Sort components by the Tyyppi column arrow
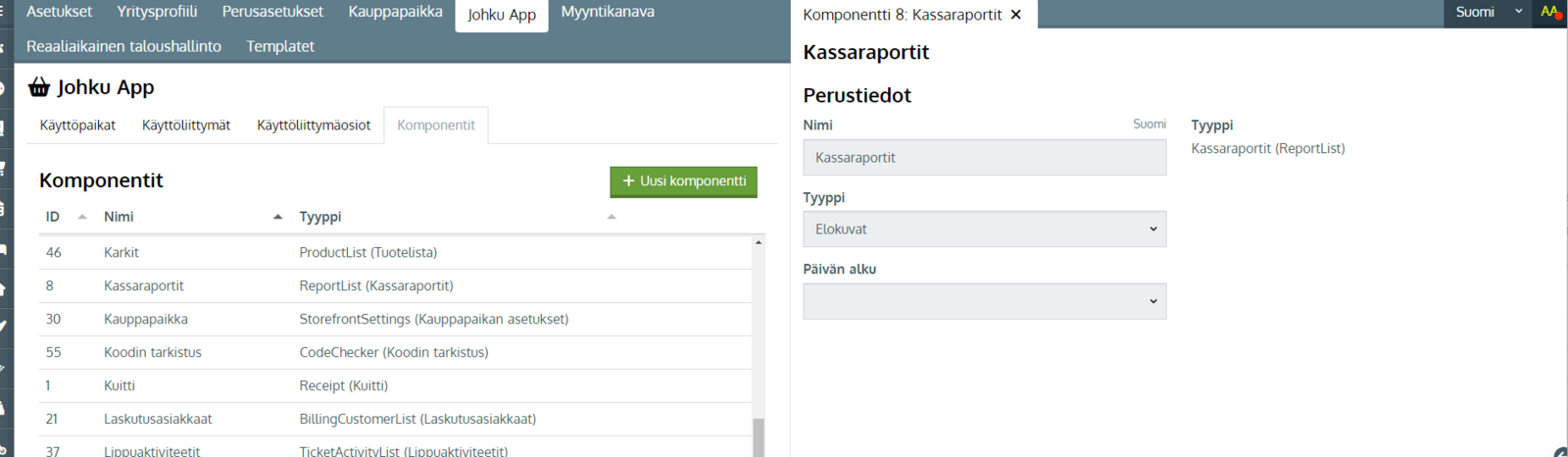 (612, 217)
